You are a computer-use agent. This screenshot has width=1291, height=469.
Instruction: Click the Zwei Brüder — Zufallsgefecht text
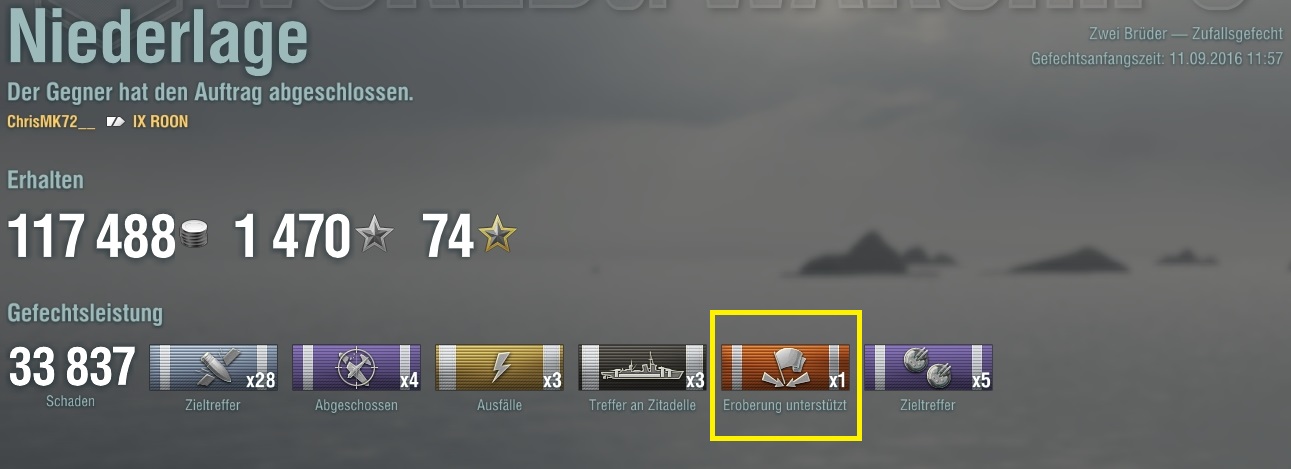[x=1186, y=34]
